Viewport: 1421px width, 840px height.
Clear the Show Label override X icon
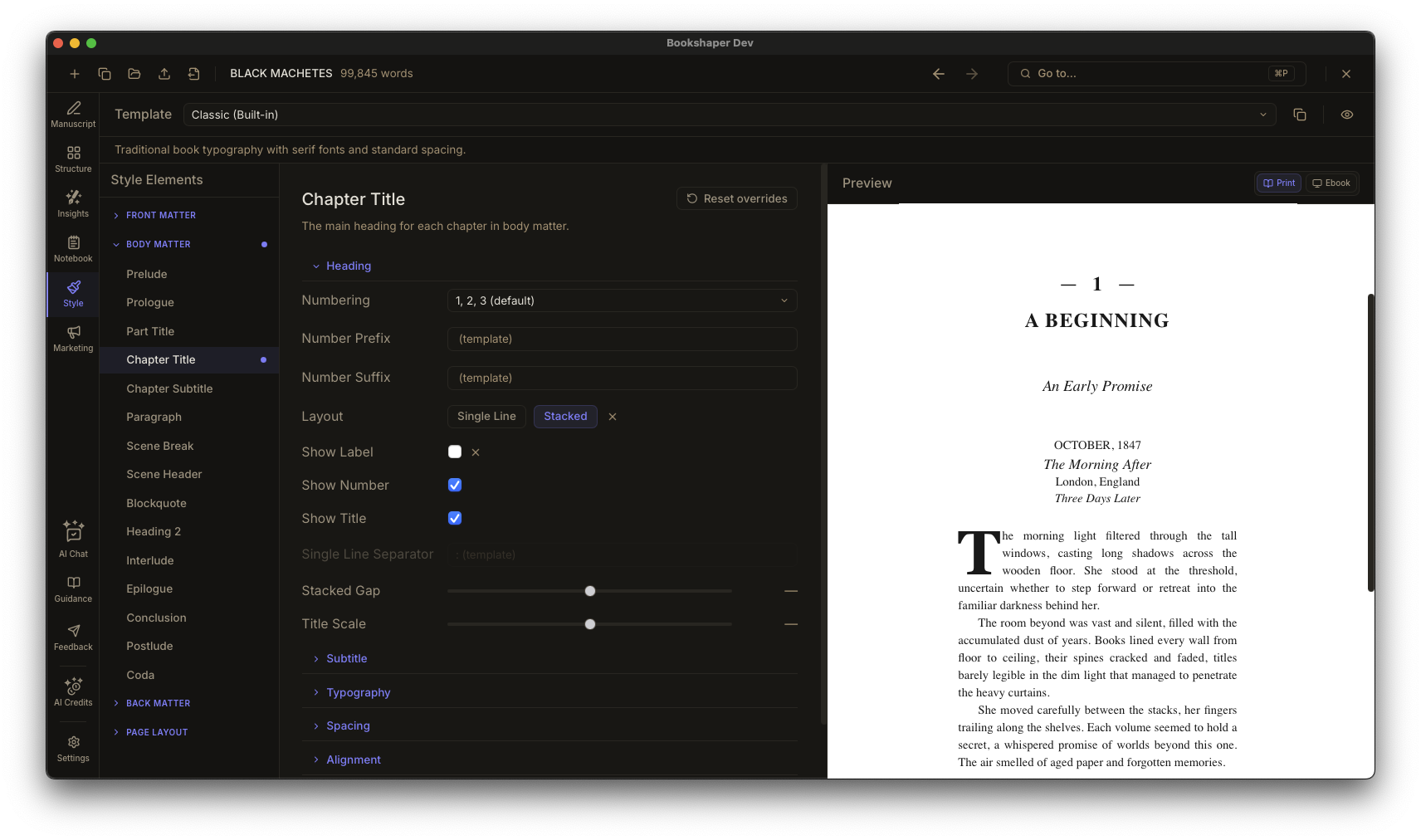coord(476,452)
